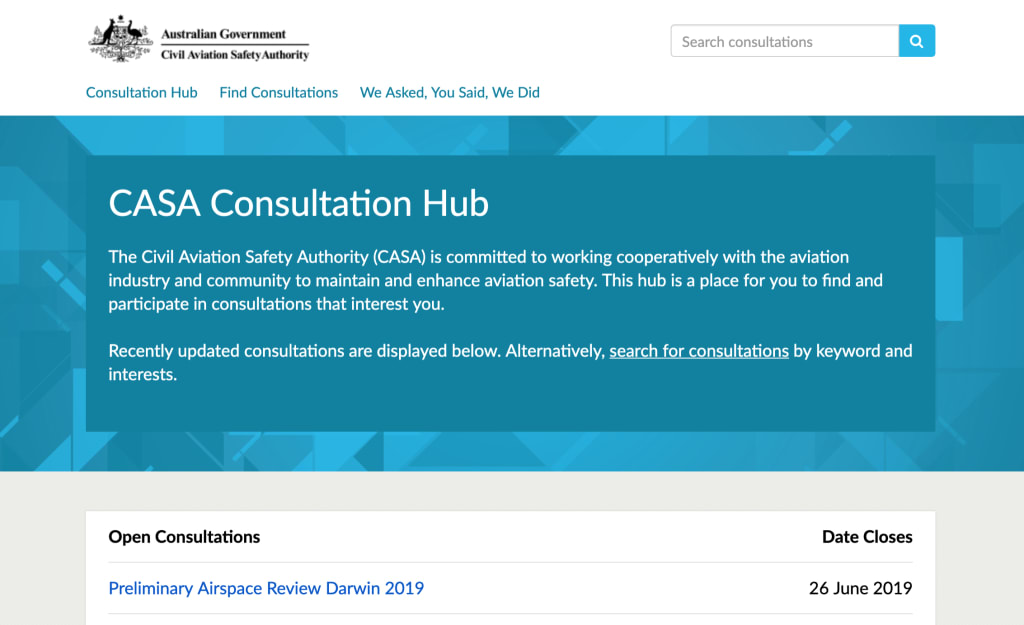The image size is (1024, 625).
Task: Click the 'Australian Government' logo text
Action: (x=223, y=34)
